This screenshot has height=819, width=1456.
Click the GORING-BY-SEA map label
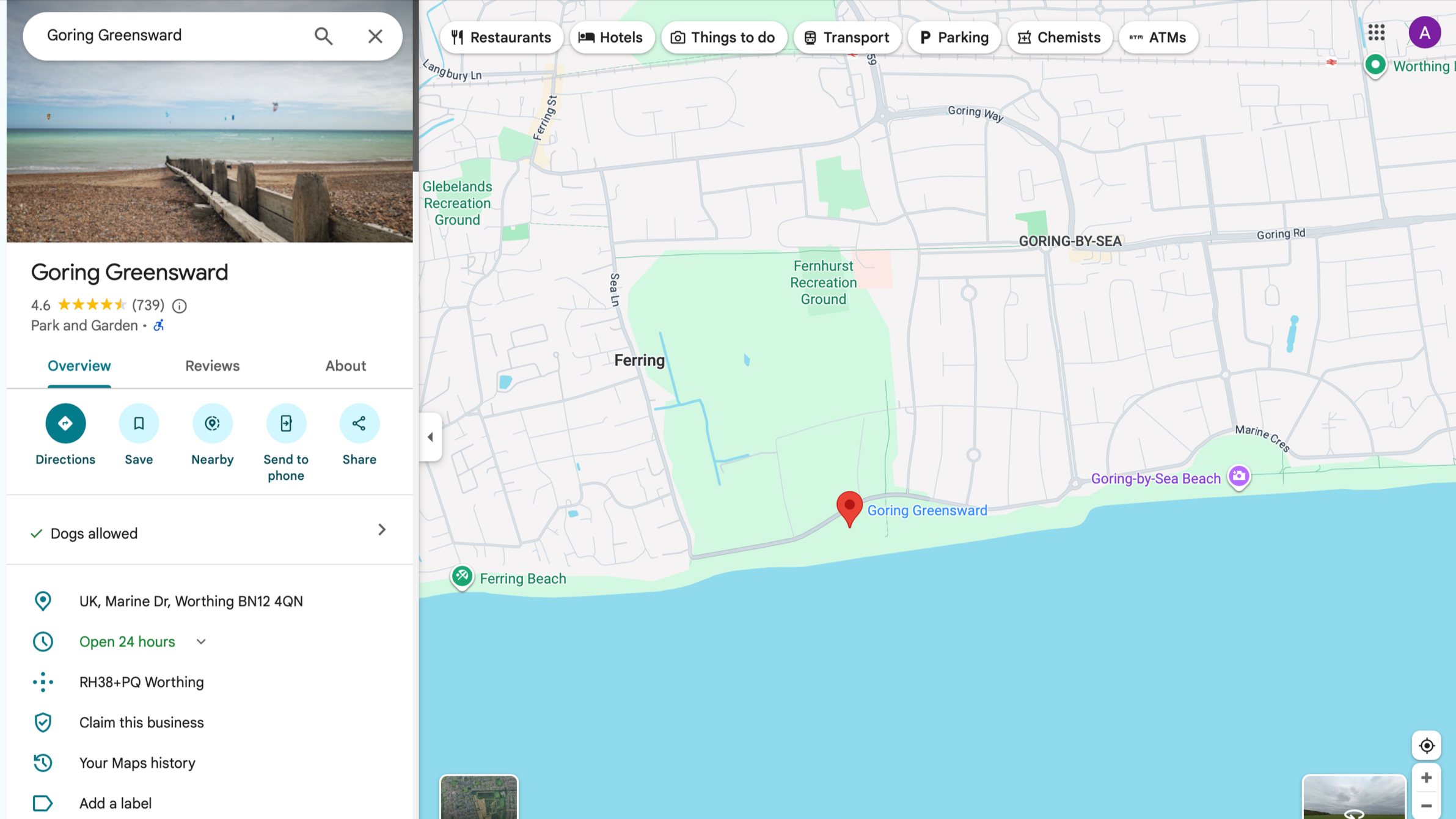point(1070,241)
